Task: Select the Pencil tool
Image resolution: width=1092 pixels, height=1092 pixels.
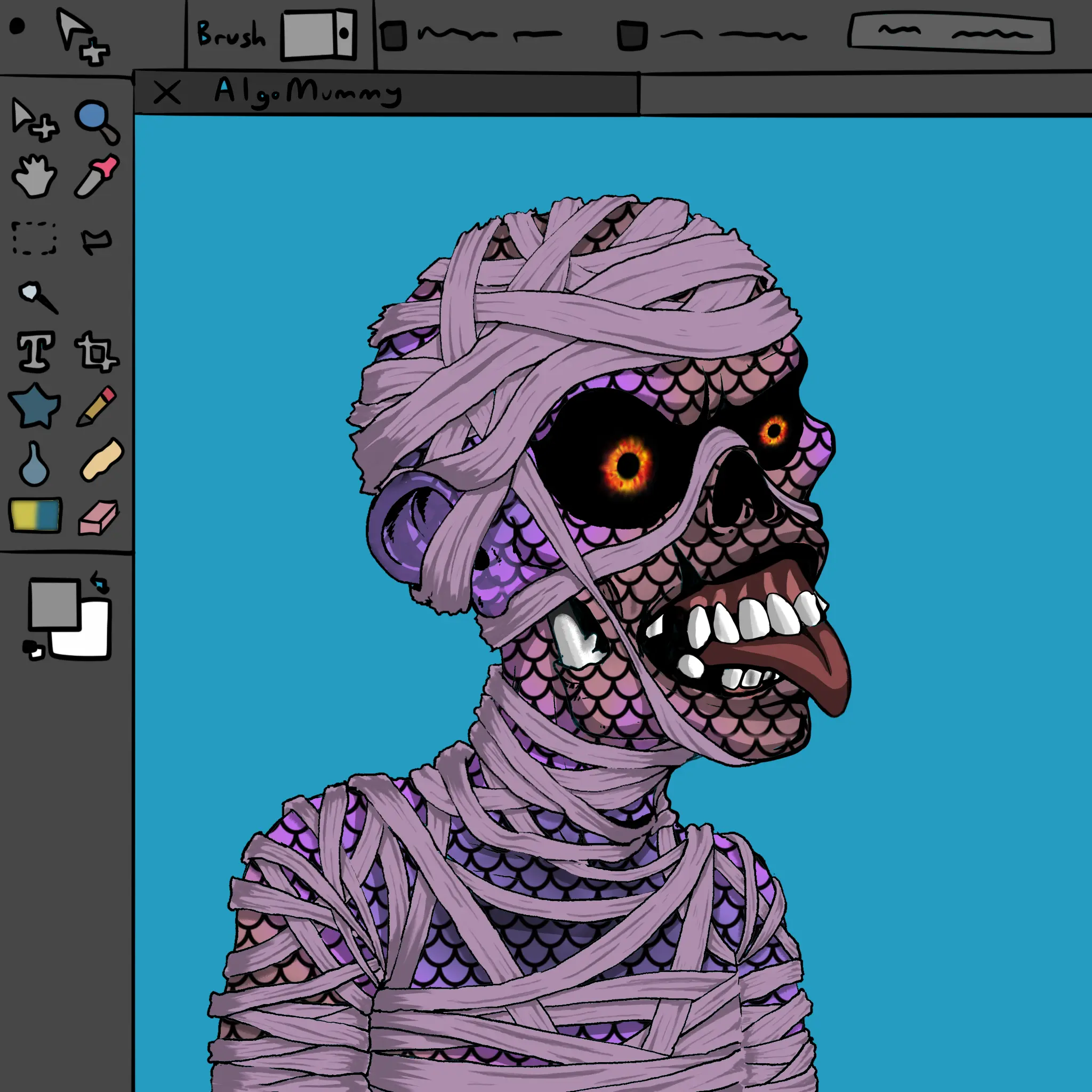Action: [96, 406]
